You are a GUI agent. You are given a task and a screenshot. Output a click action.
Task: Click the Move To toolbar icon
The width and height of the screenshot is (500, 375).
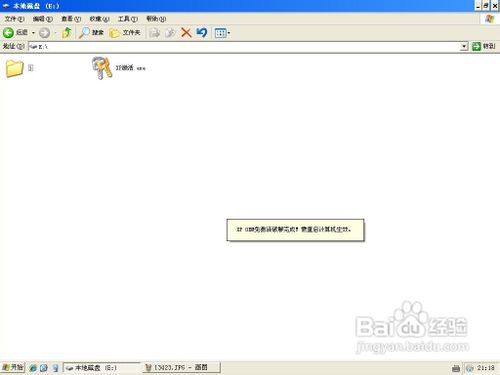coord(154,33)
